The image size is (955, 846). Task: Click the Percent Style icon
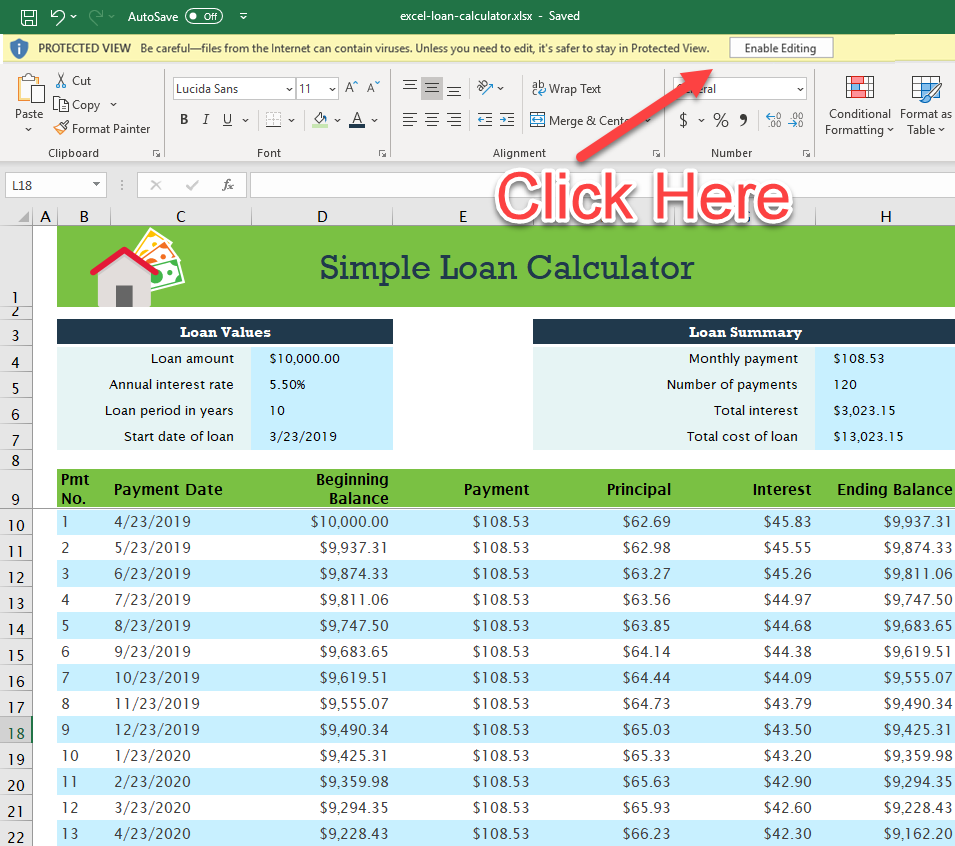[x=720, y=120]
